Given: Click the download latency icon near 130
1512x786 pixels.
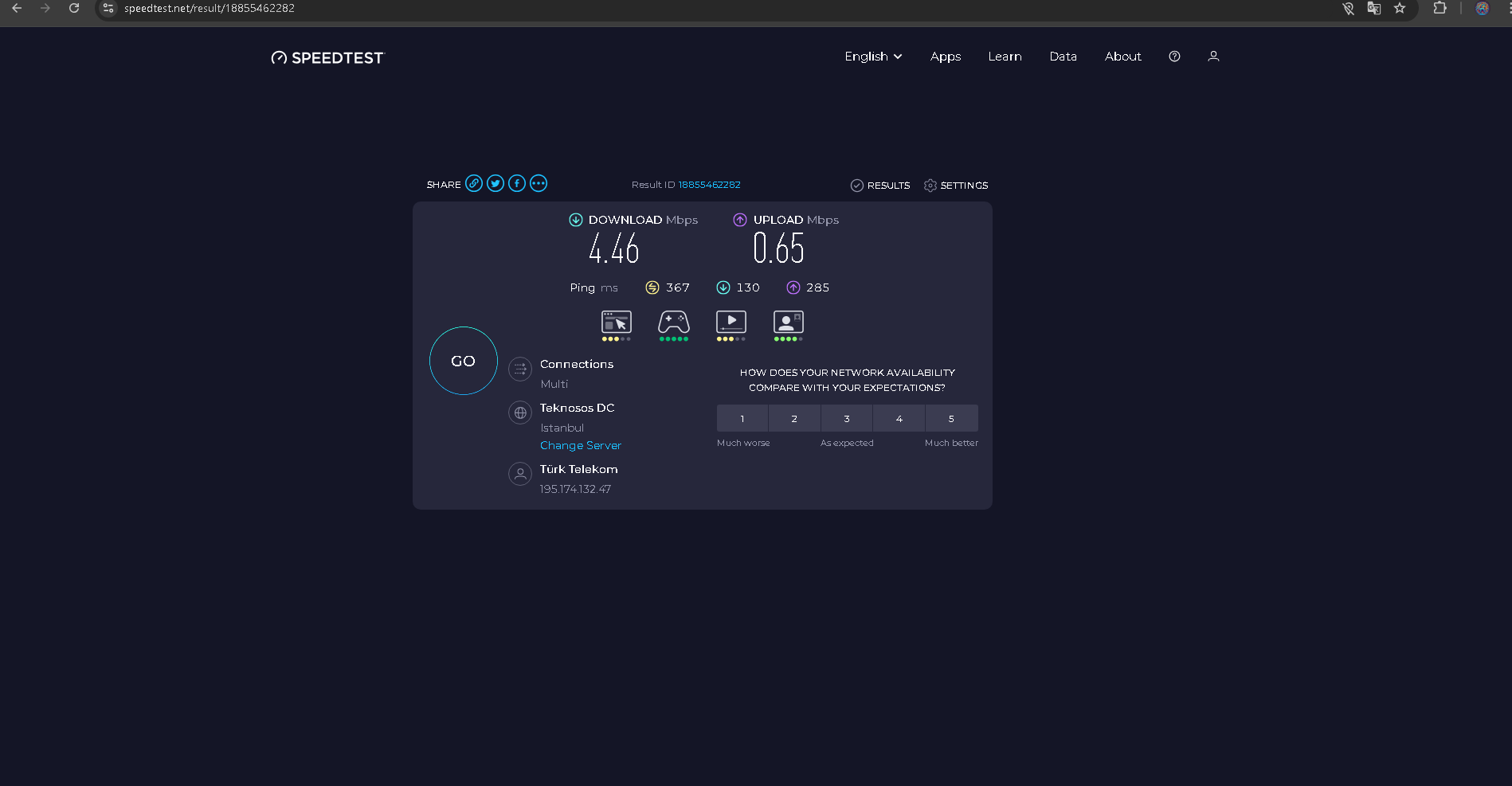Looking at the screenshot, I should point(723,287).
